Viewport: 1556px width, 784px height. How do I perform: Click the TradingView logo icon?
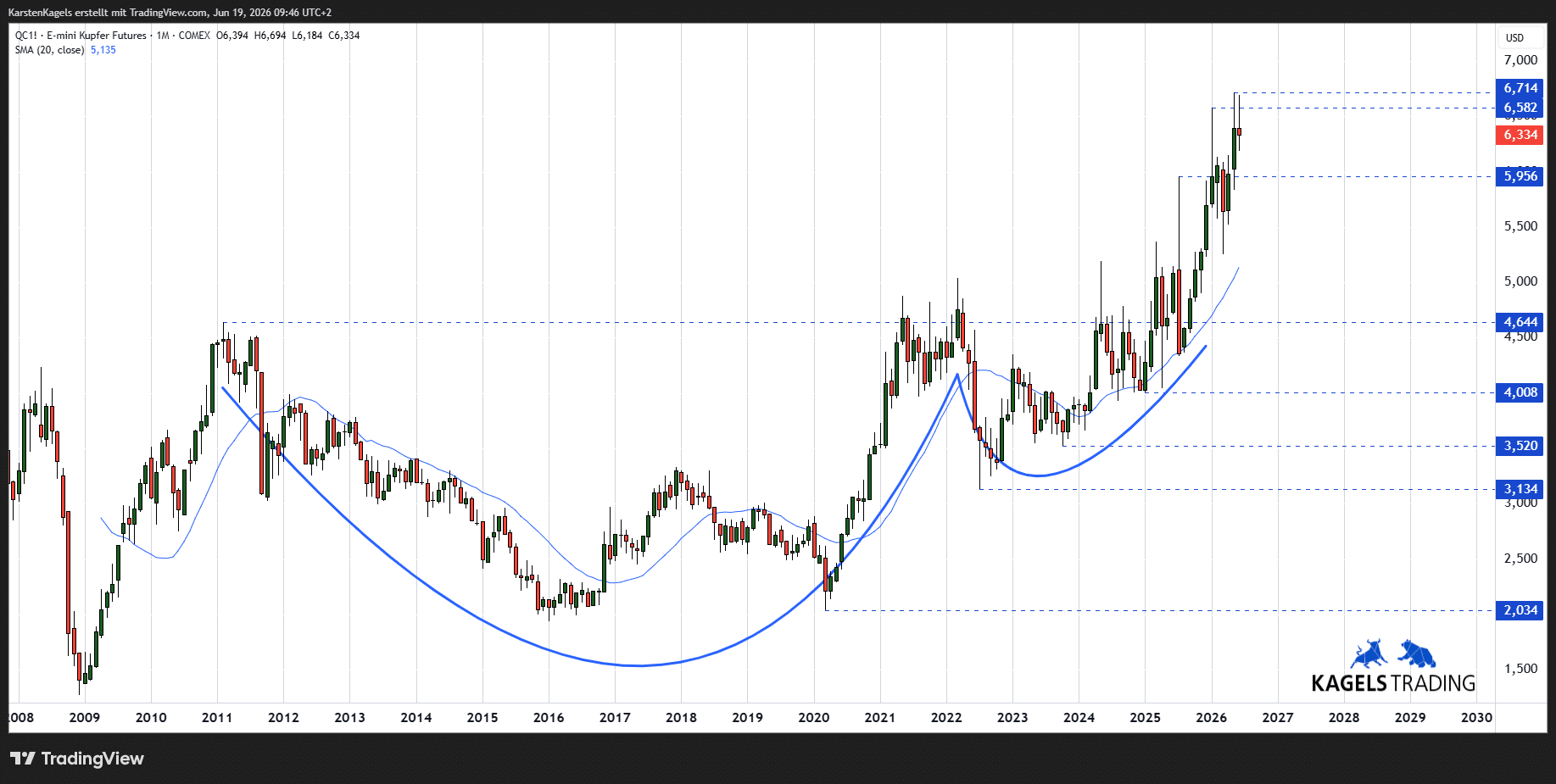coord(23,759)
